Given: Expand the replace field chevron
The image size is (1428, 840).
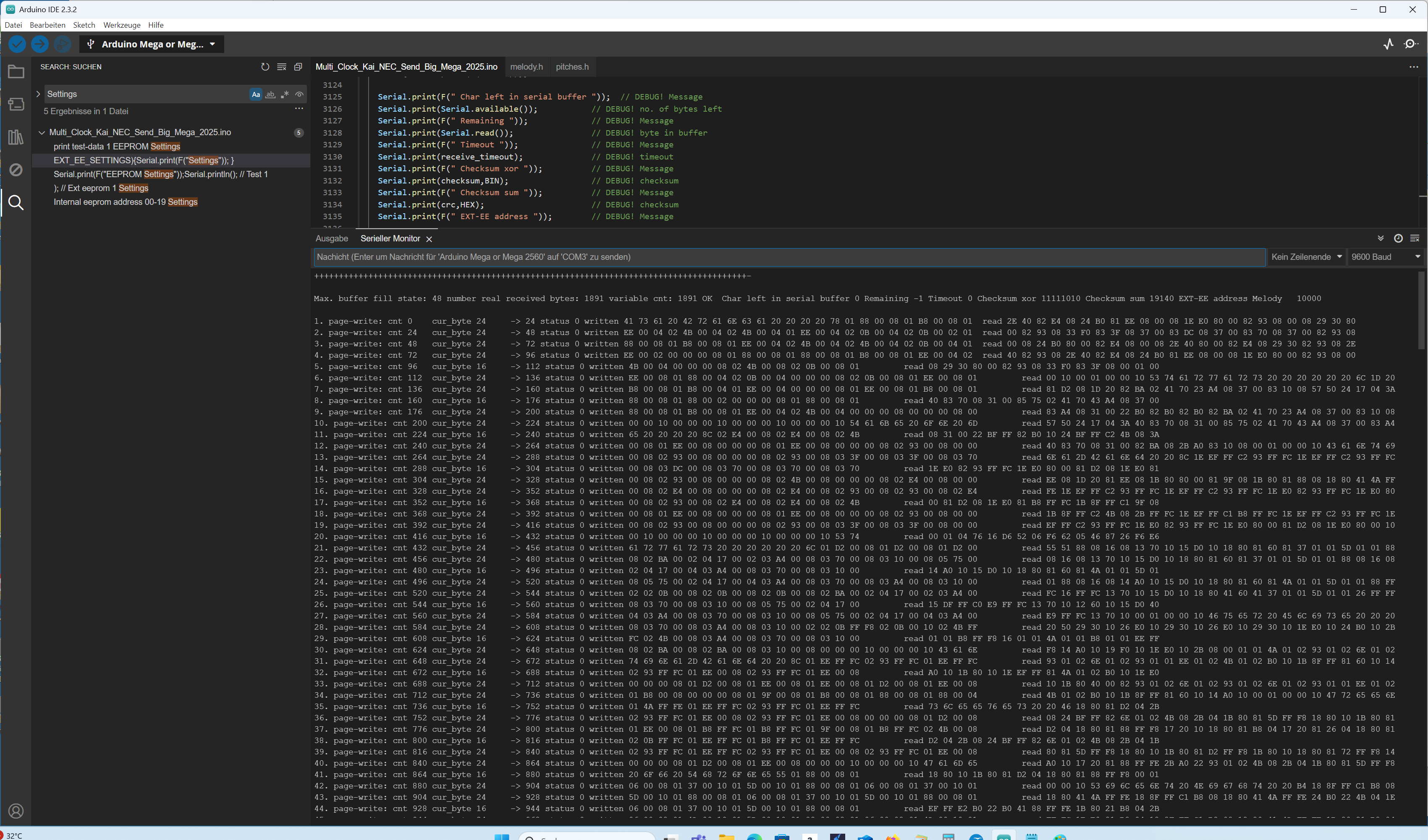Looking at the screenshot, I should [38, 94].
